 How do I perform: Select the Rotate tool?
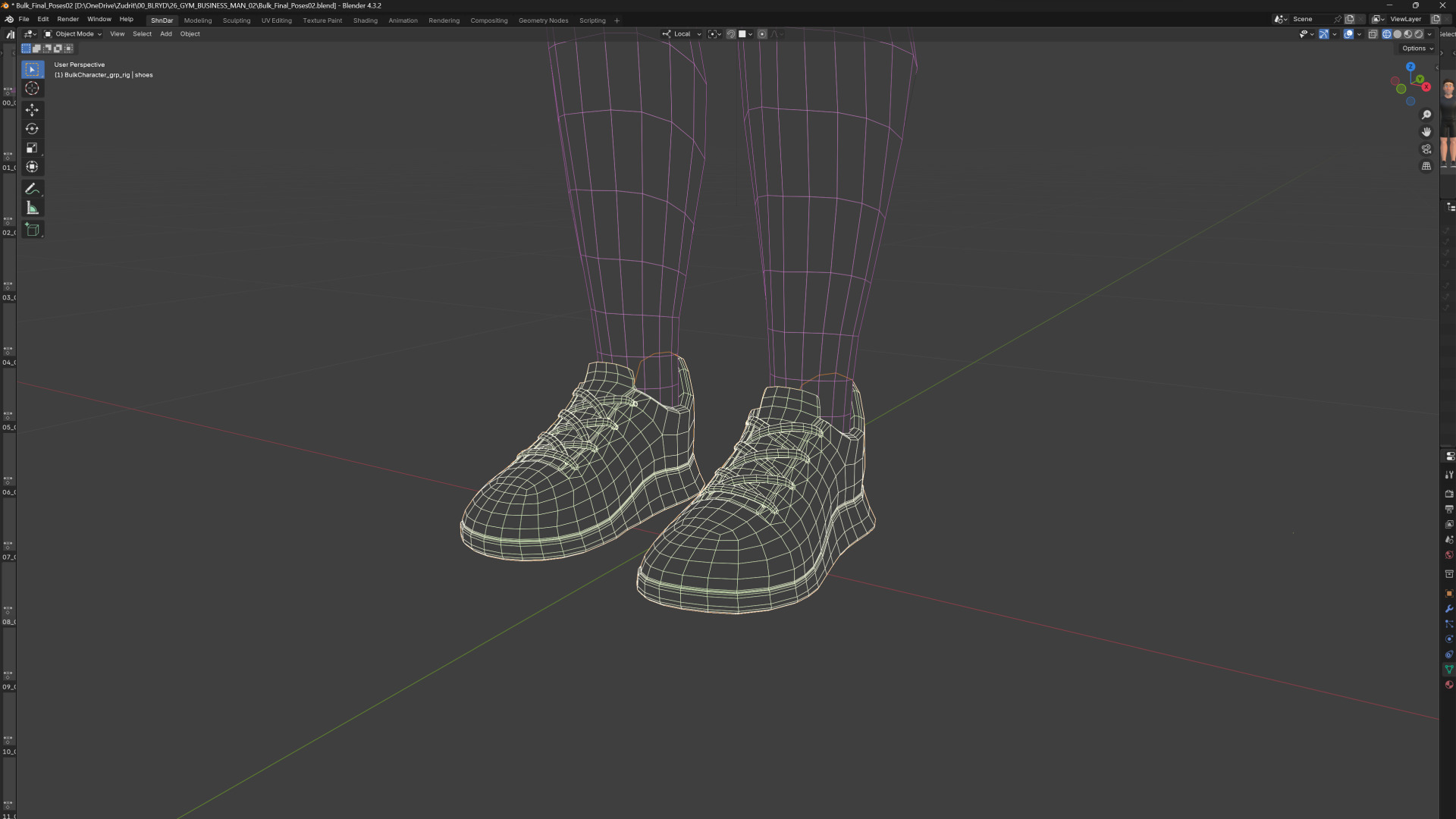click(x=32, y=130)
